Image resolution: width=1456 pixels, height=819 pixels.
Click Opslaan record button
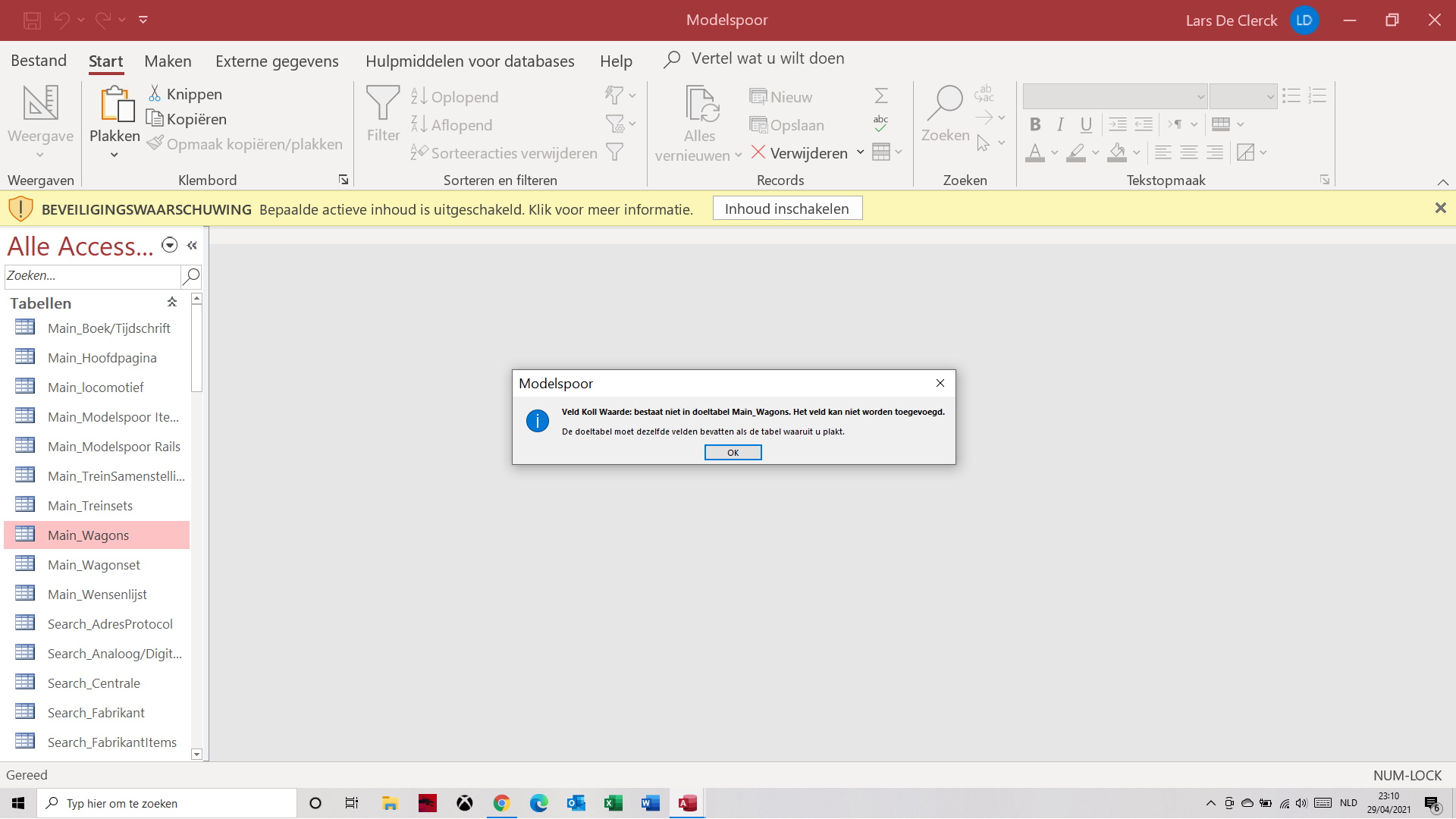[787, 125]
